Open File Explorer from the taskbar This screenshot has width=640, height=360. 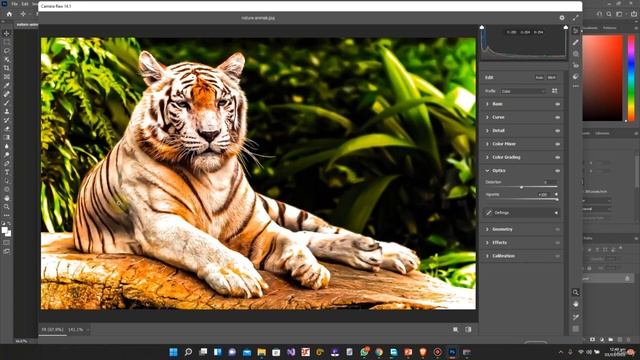pos(262,352)
